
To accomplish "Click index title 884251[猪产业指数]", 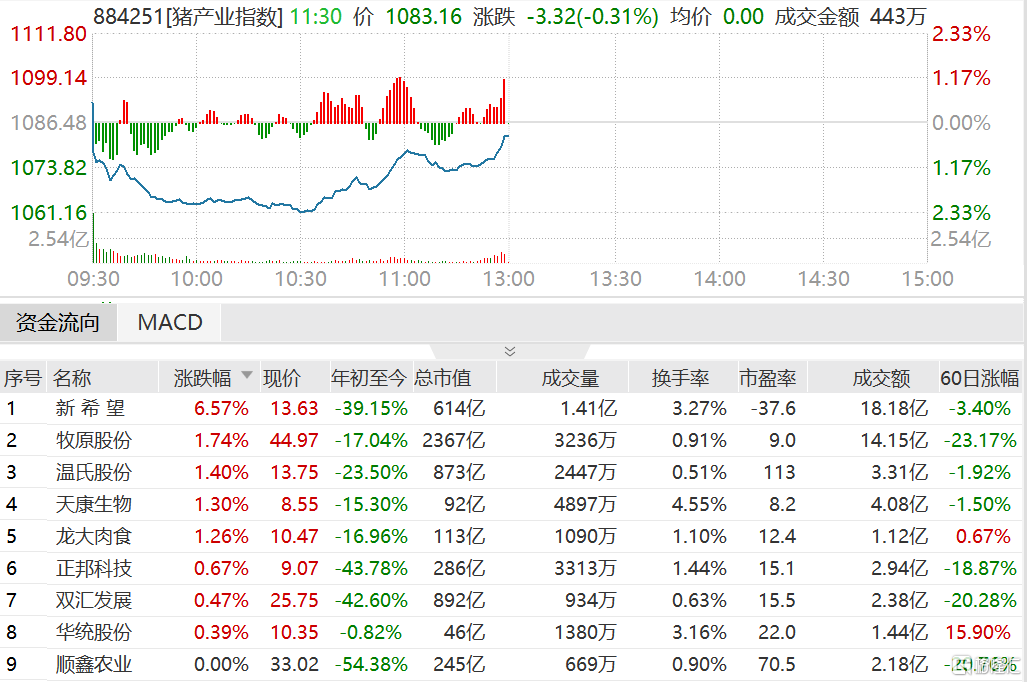I will tap(188, 16).
